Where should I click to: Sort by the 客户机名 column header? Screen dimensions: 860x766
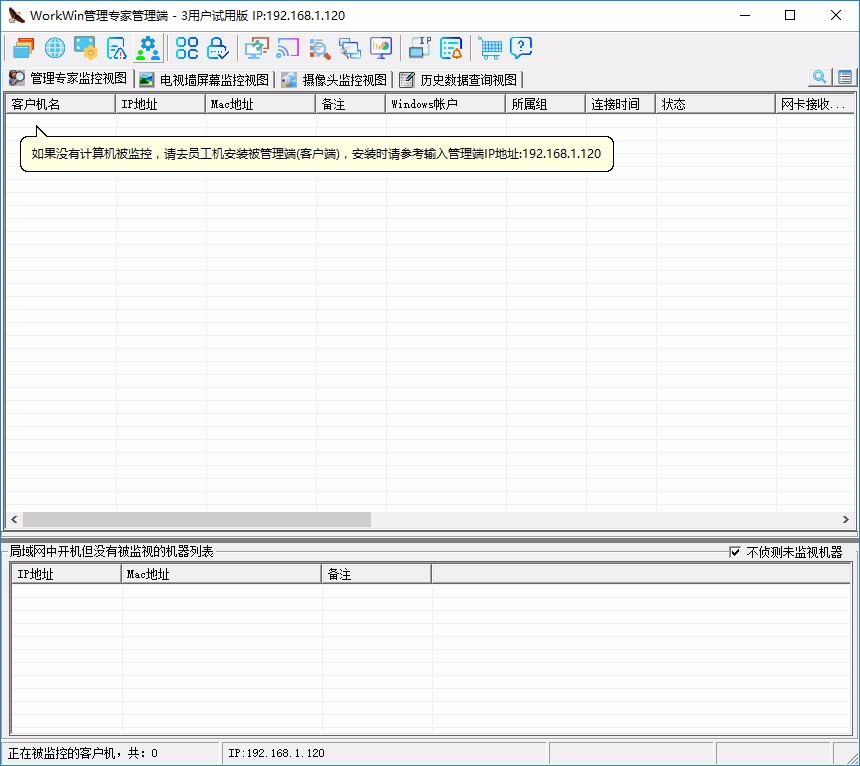pyautogui.click(x=60, y=104)
